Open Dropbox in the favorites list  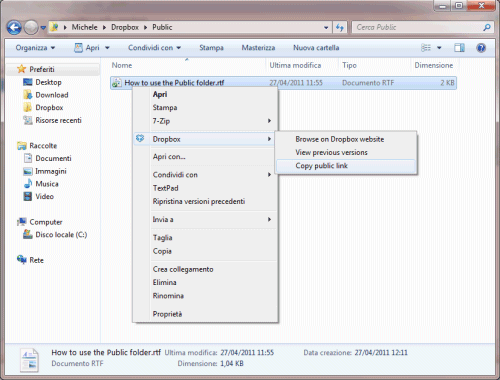43,108
